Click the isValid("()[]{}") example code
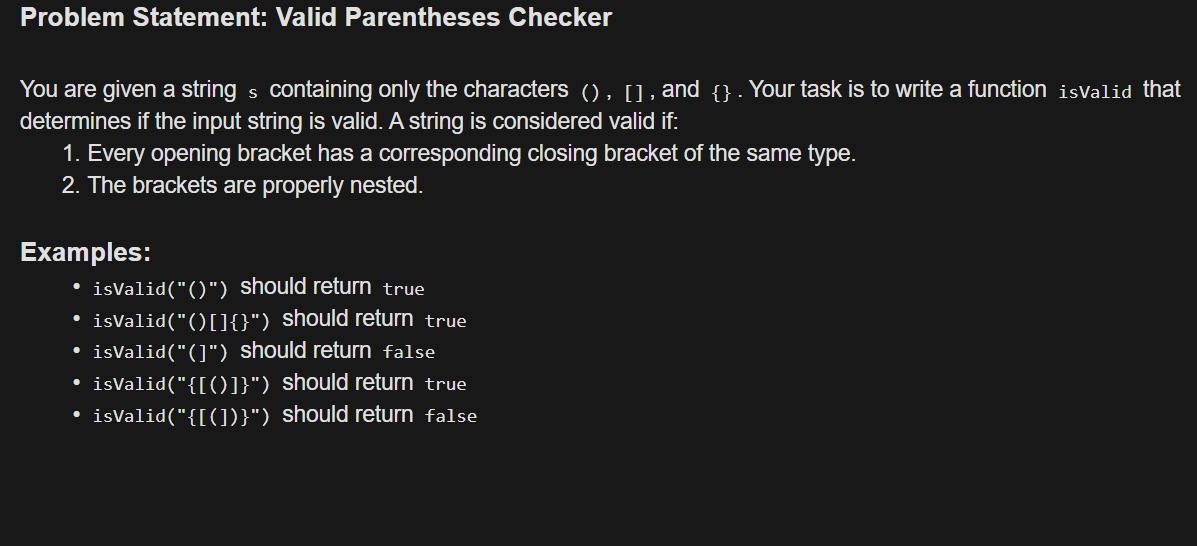Screen dimensions: 1197x546 point(182,321)
